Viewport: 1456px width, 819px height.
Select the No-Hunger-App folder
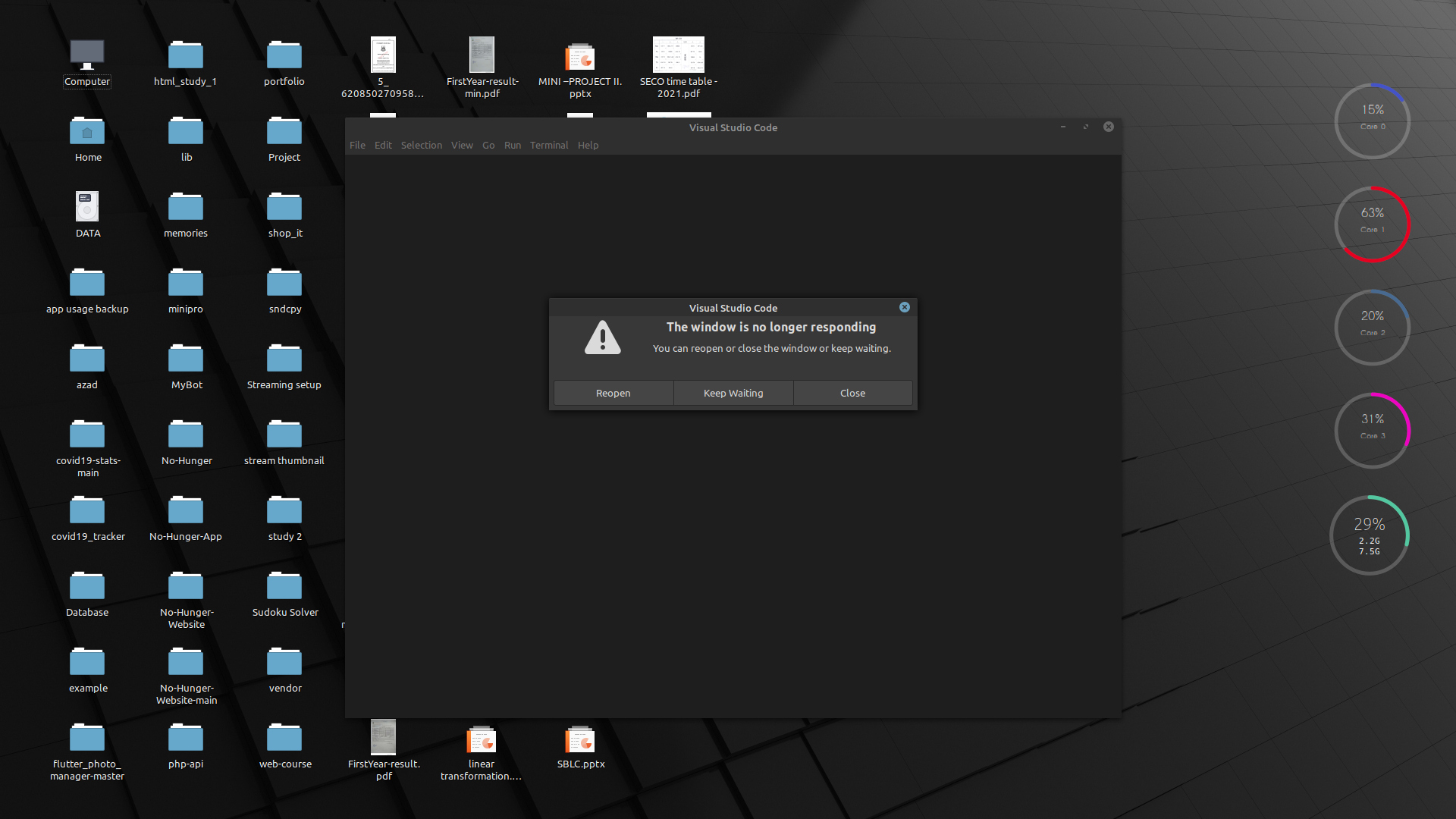186,518
